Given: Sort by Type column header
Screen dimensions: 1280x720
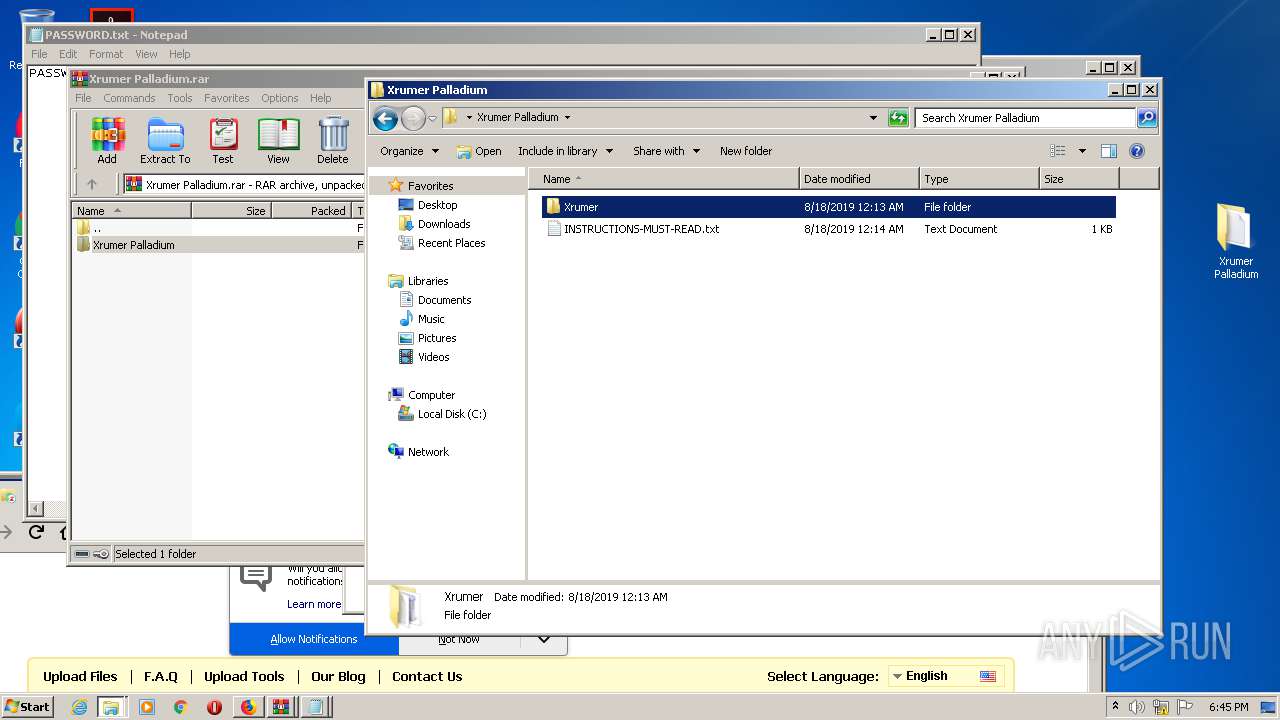Looking at the screenshot, I should pos(979,179).
